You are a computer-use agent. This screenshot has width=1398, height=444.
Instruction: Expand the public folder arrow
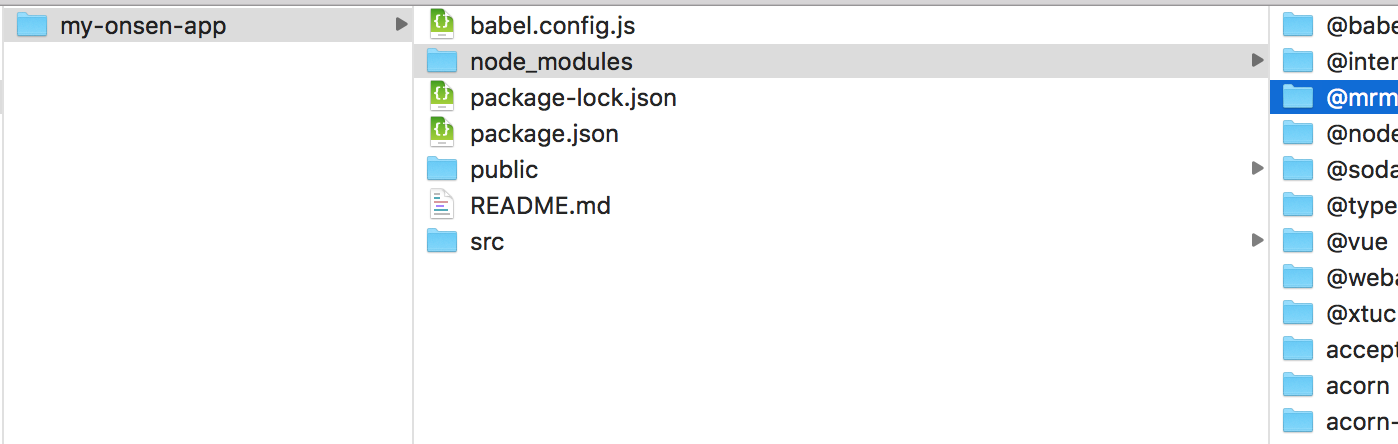(1257, 169)
